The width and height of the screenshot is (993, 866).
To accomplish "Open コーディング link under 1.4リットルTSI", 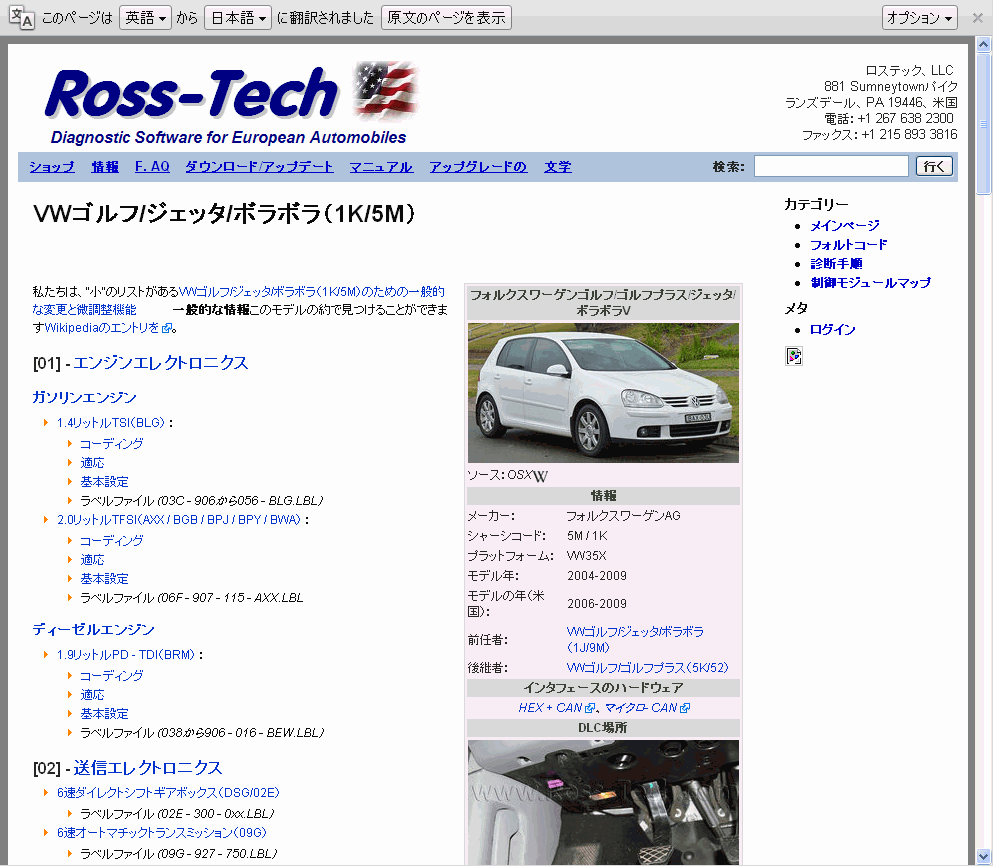I will click(111, 443).
